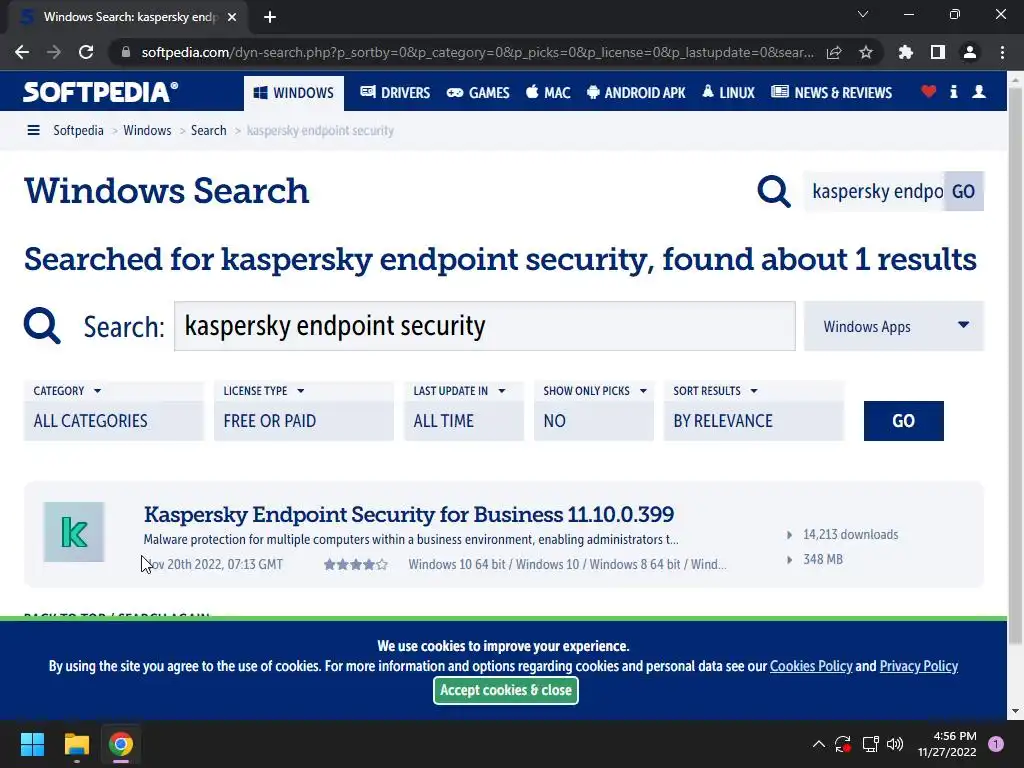1024x768 pixels.
Task: Open the Show Only Picks filter
Action: pyautogui.click(x=594, y=411)
